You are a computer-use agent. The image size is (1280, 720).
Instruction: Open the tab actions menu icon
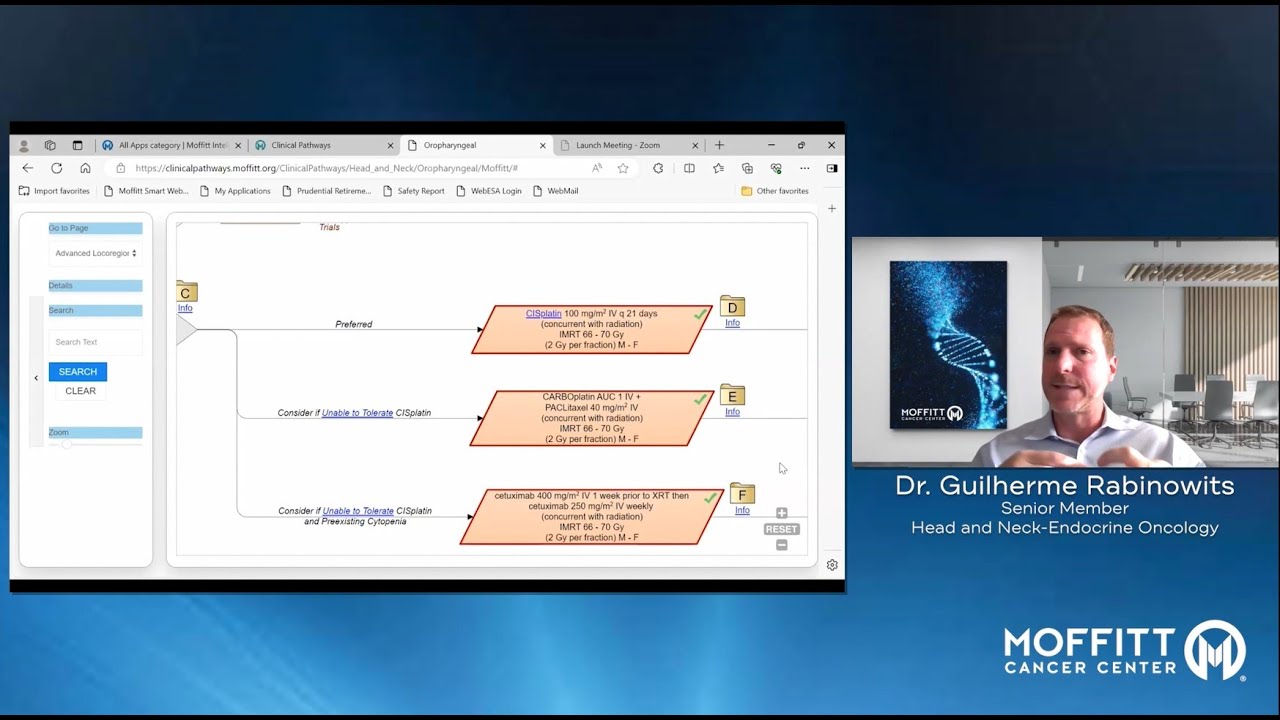[x=77, y=145]
